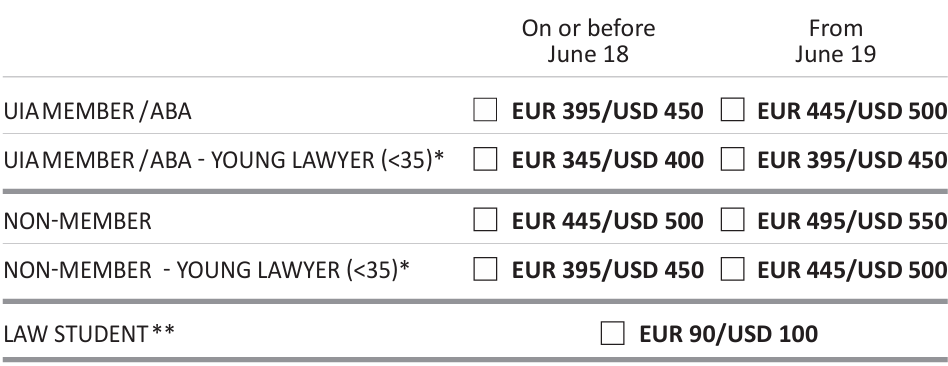Check UIA Member/ABA box for June 19 rate
Viewport: 948px width, 366px height.
point(732,111)
